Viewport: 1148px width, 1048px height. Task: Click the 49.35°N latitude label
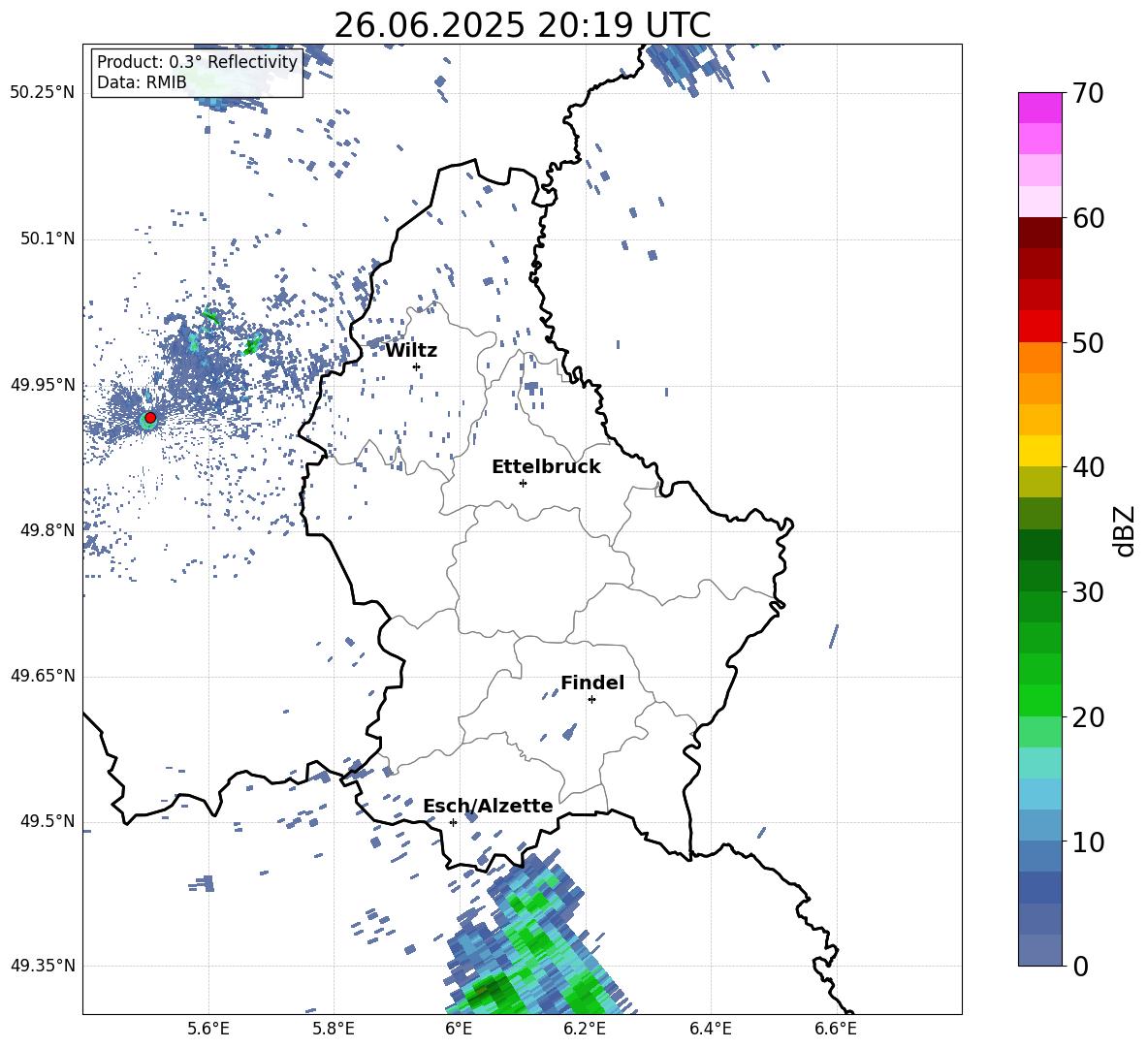pyautogui.click(x=43, y=966)
